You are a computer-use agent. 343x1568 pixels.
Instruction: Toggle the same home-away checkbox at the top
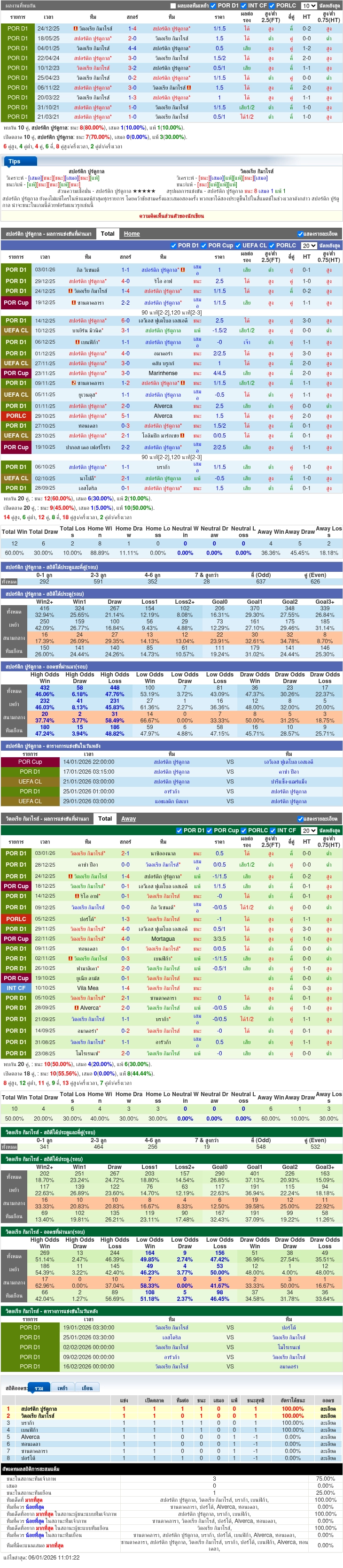pos(173,6)
